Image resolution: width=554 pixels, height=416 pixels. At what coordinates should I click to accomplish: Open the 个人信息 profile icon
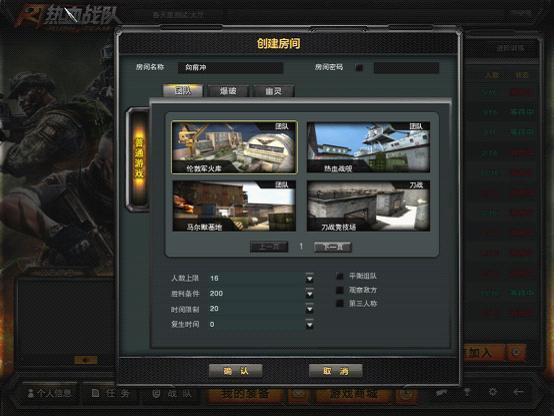point(31,393)
